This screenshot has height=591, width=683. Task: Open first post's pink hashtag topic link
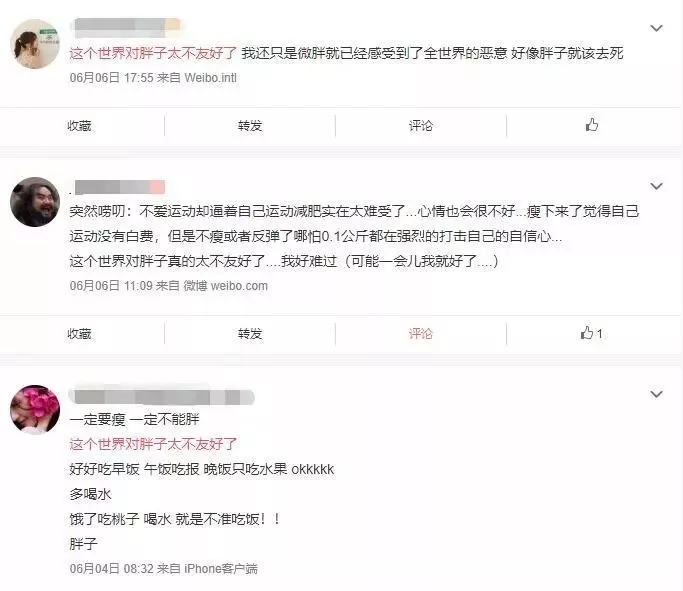coord(153,53)
